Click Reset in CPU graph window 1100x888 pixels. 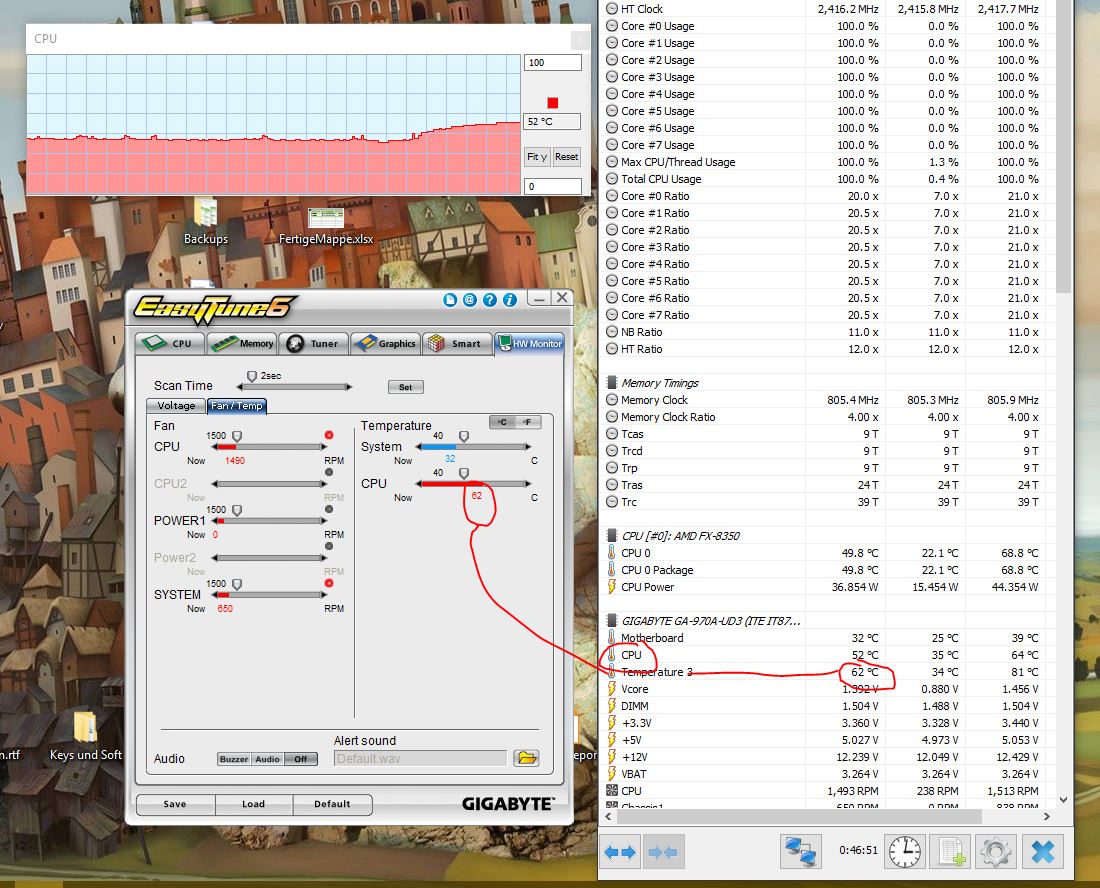567,156
